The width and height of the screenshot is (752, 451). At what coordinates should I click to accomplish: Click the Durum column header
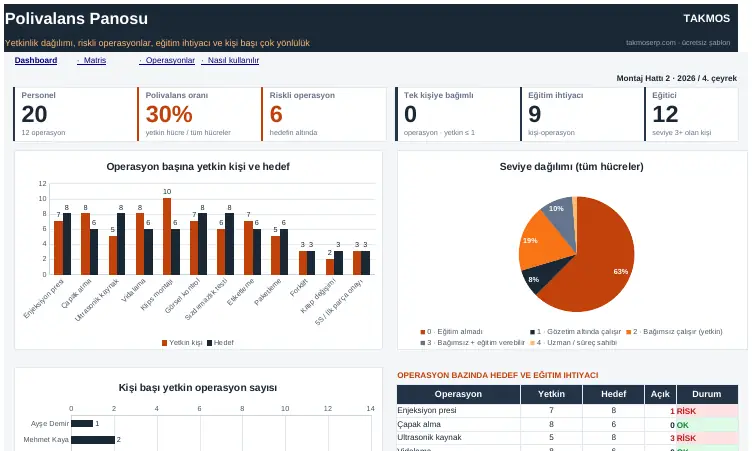pyautogui.click(x=707, y=394)
